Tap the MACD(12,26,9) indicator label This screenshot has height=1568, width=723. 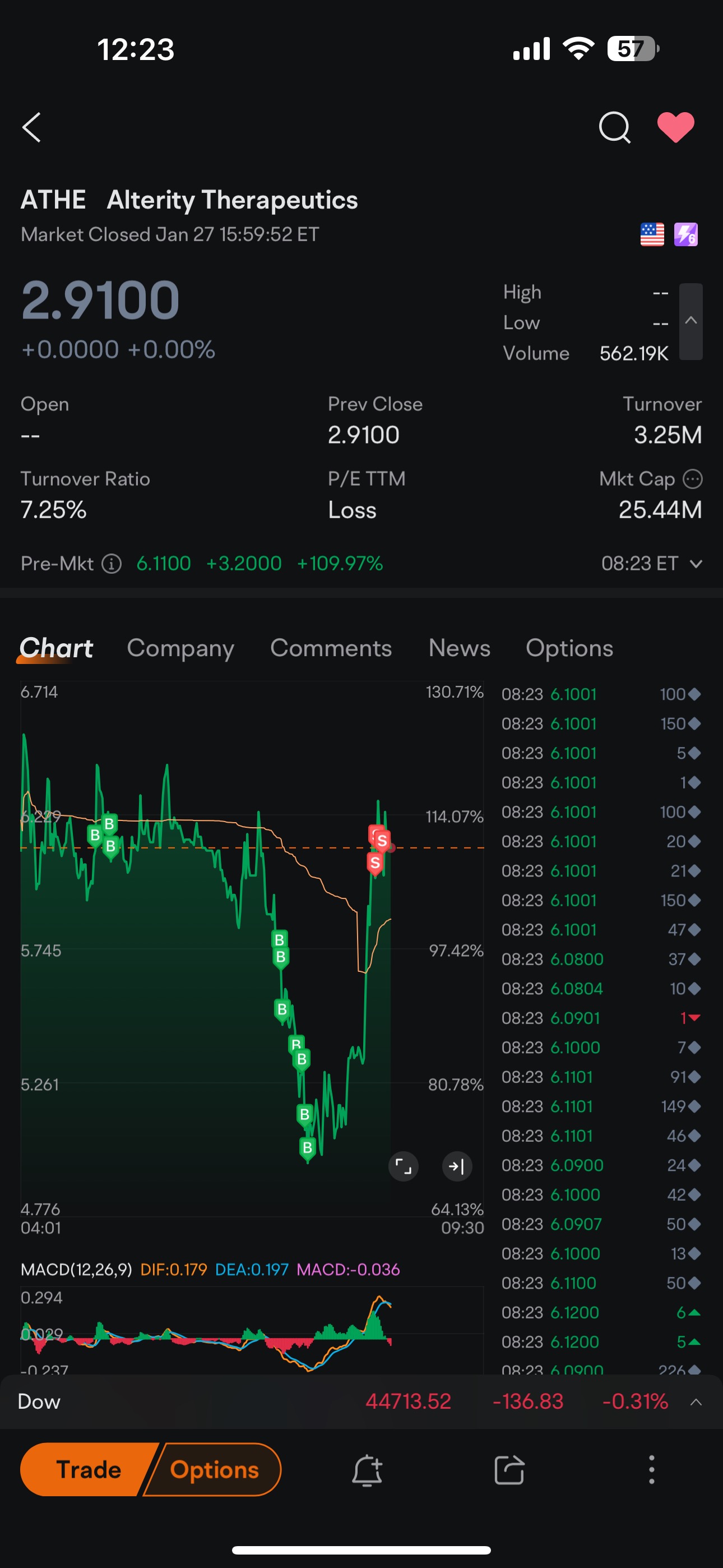(76, 1269)
